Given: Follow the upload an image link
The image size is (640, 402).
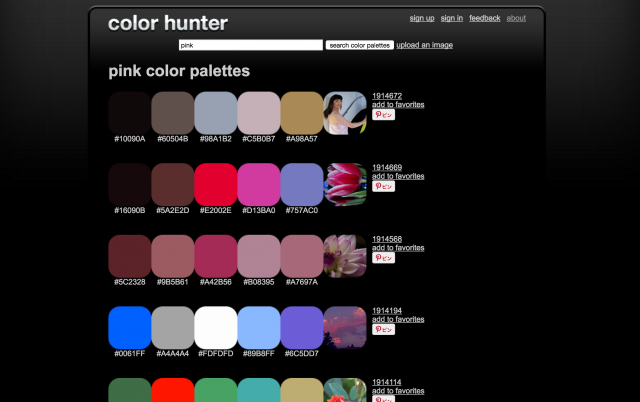Looking at the screenshot, I should click(424, 45).
